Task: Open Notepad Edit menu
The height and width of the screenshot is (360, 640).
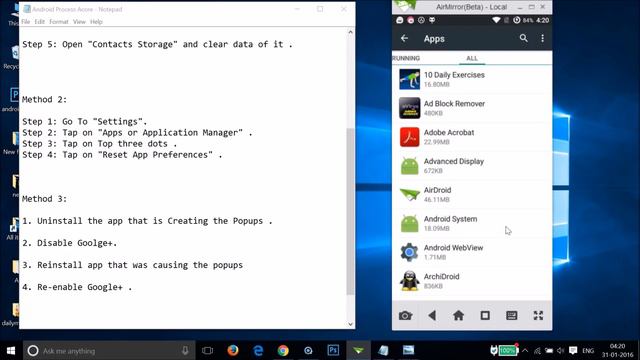Action: pos(40,22)
